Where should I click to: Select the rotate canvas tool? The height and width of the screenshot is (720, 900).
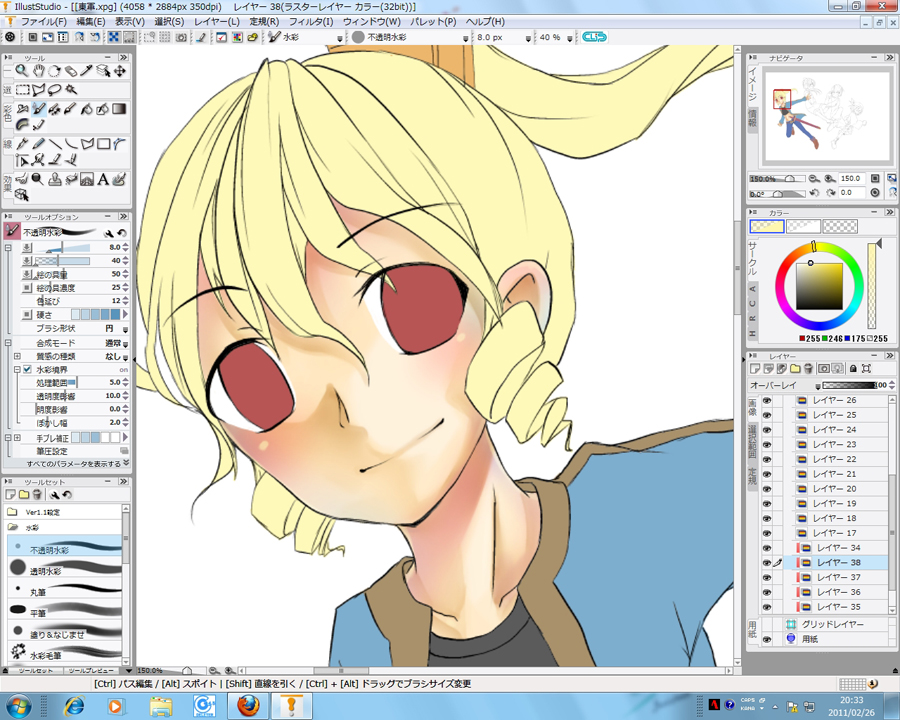pyautogui.click(x=54, y=71)
